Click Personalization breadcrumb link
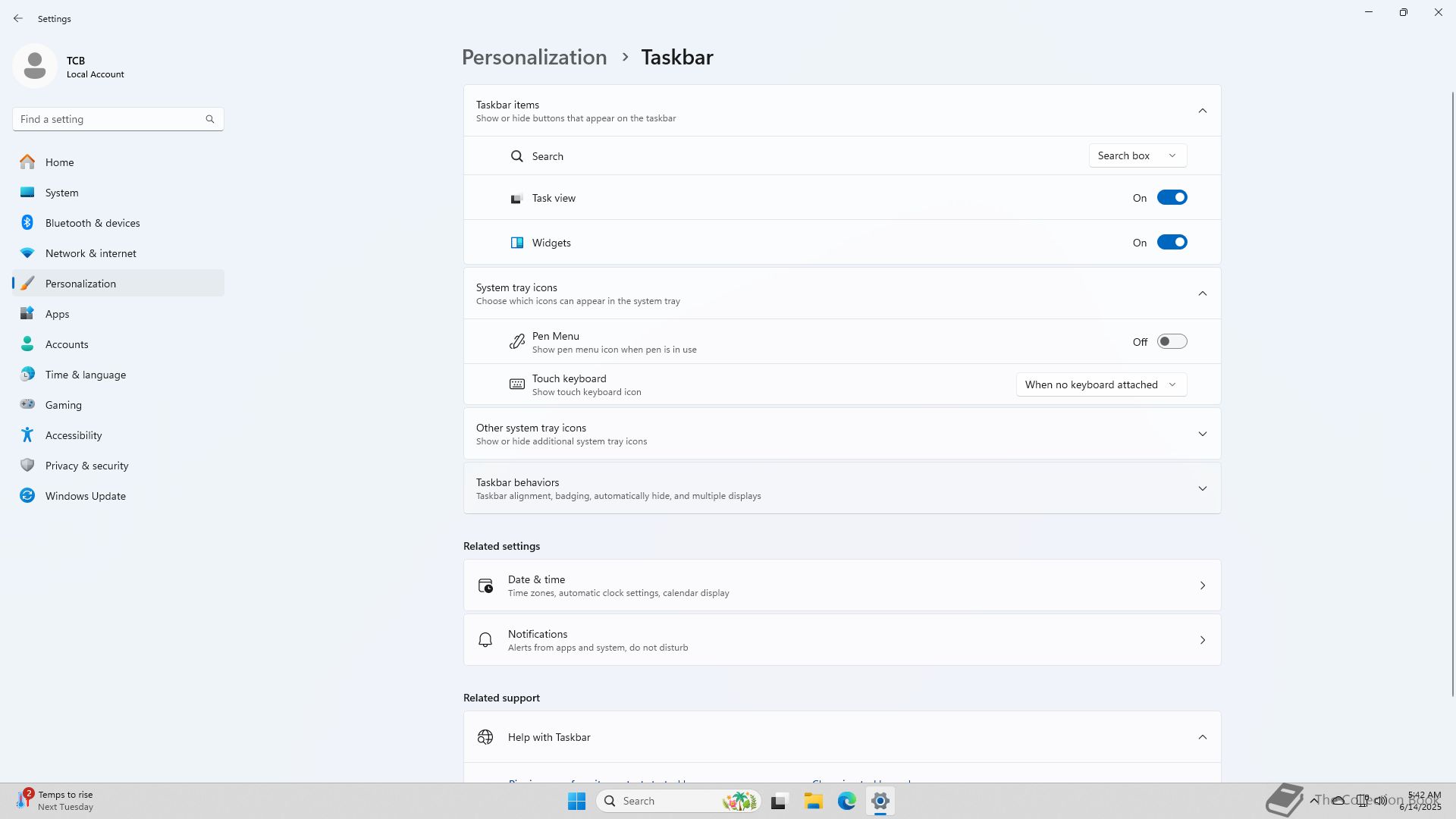This screenshot has height=819, width=1456. tap(534, 58)
